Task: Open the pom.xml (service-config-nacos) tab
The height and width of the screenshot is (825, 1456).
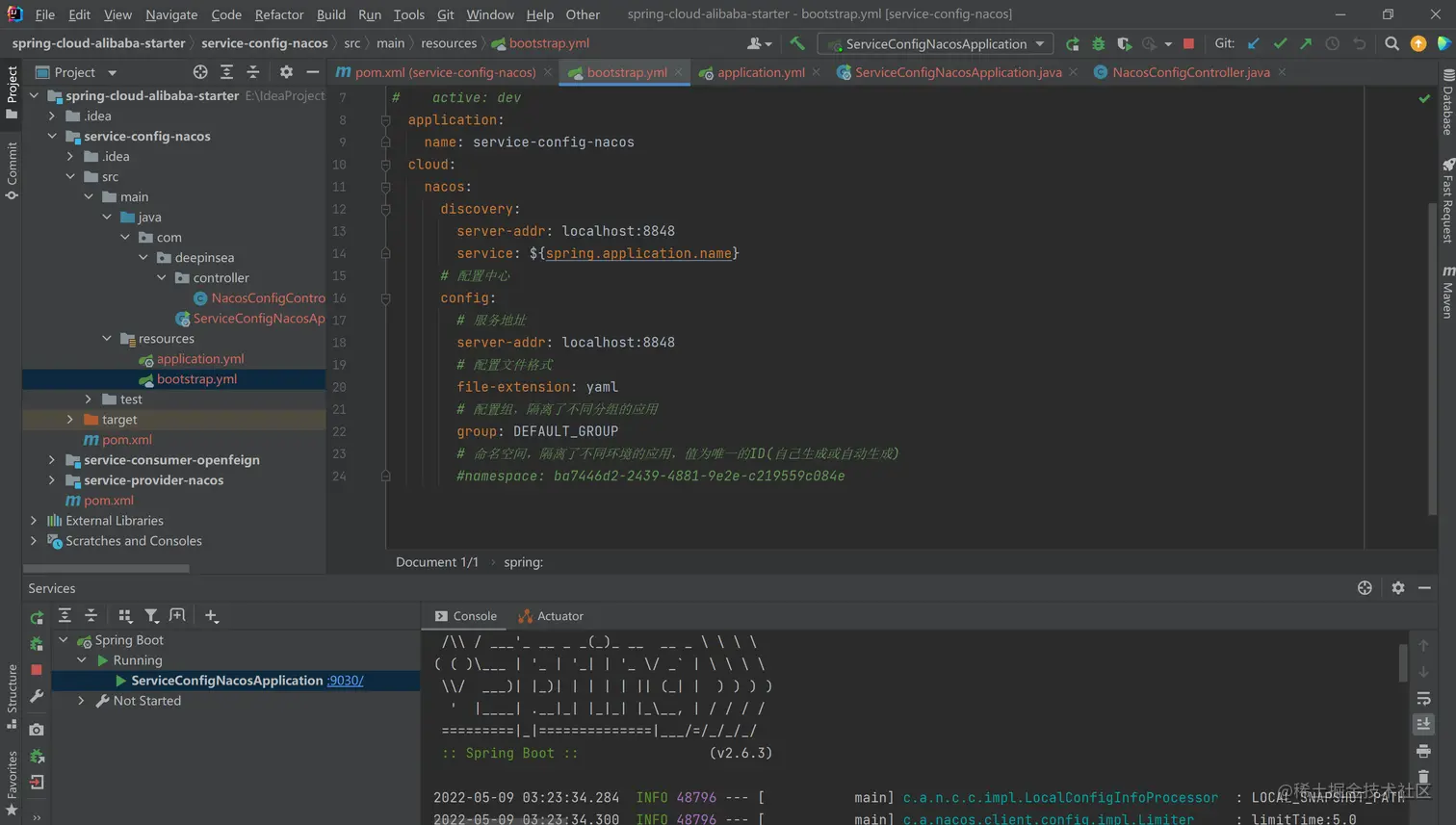Action: [x=445, y=72]
